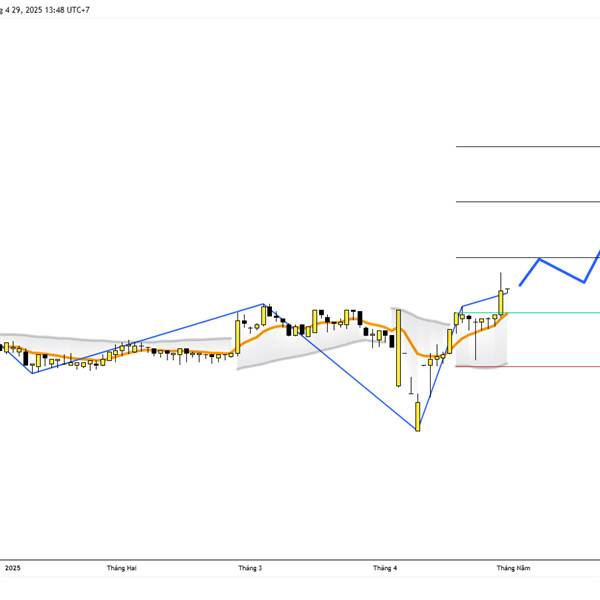Click the "13:48 UTC+7" timestamp text
This screenshot has height=600, width=600.
tap(67, 10)
